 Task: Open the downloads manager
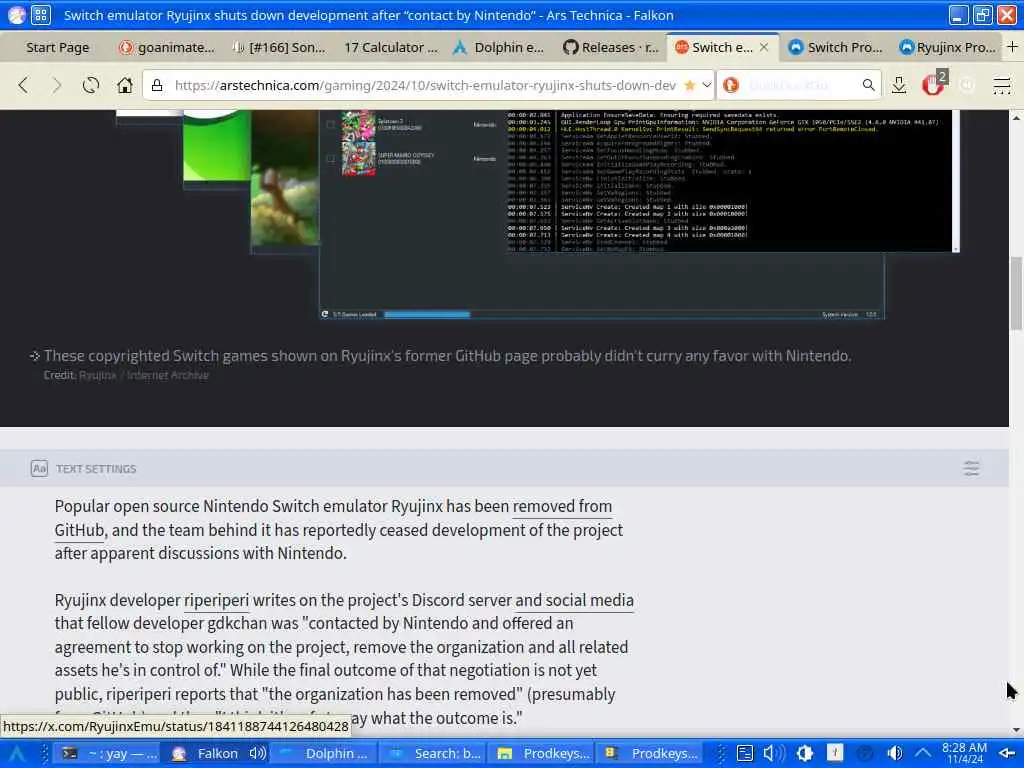point(899,85)
